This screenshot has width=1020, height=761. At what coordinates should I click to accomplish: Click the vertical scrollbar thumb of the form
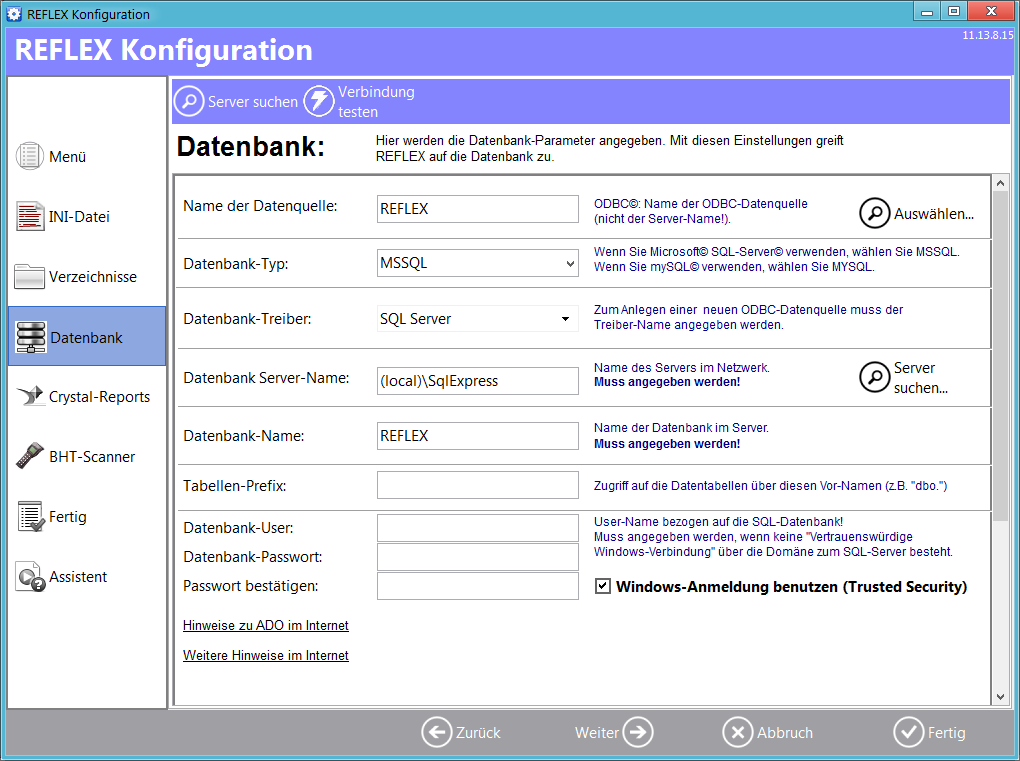(x=1000, y=354)
